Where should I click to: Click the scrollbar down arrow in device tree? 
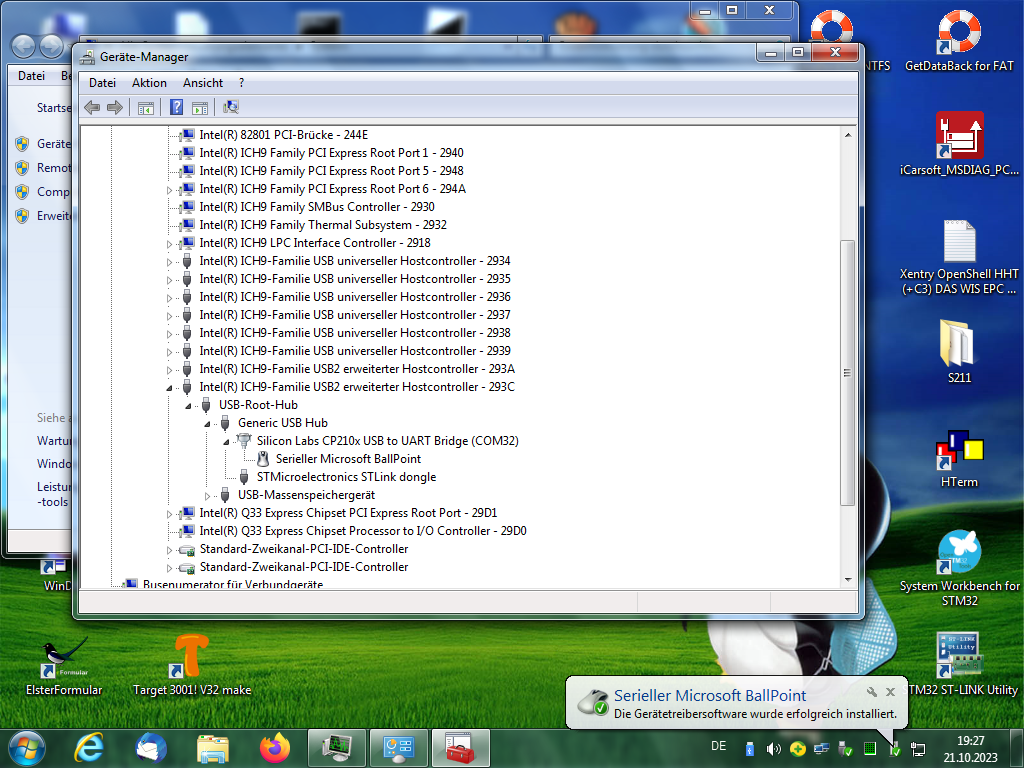tap(848, 579)
